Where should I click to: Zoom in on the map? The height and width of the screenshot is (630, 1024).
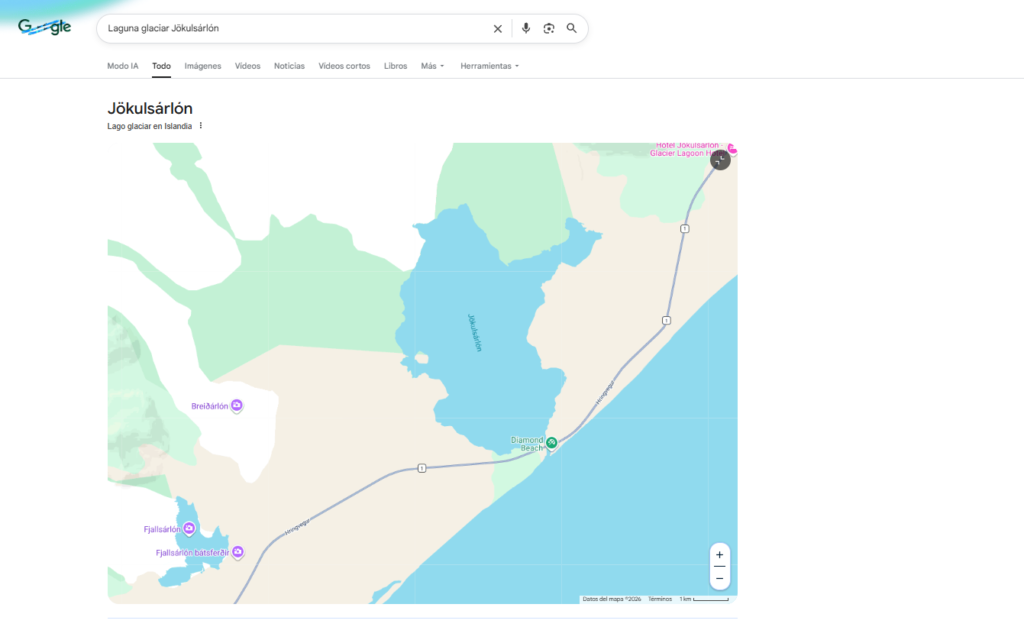(719, 554)
